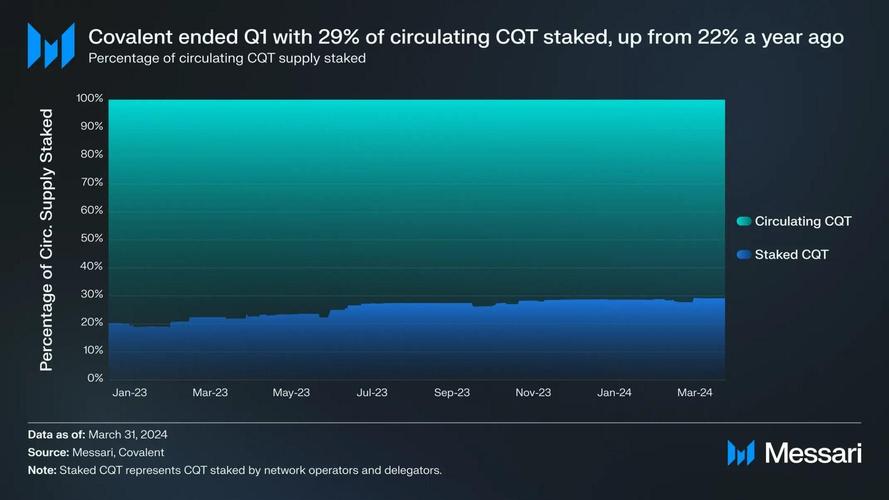
Task: Click the Staked CQT legend swatch
Action: 744,255
